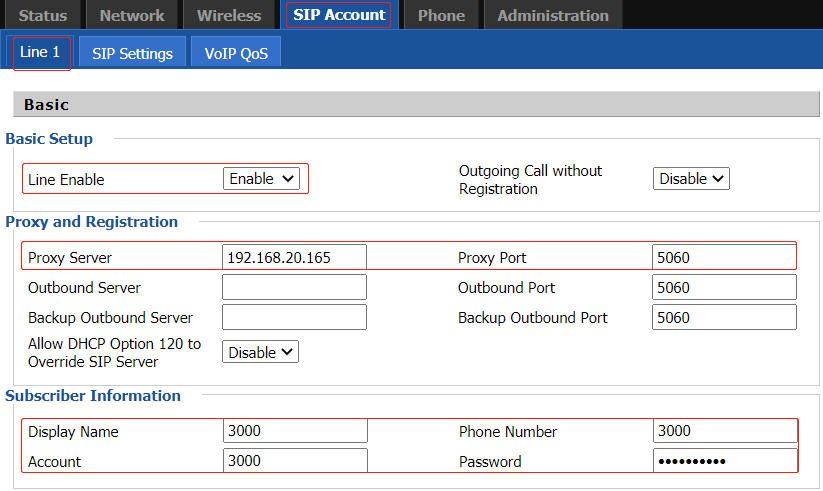Viewport: 823px width, 491px height.
Task: Expand Allow DHCP Option 120 dropdown
Action: point(260,352)
